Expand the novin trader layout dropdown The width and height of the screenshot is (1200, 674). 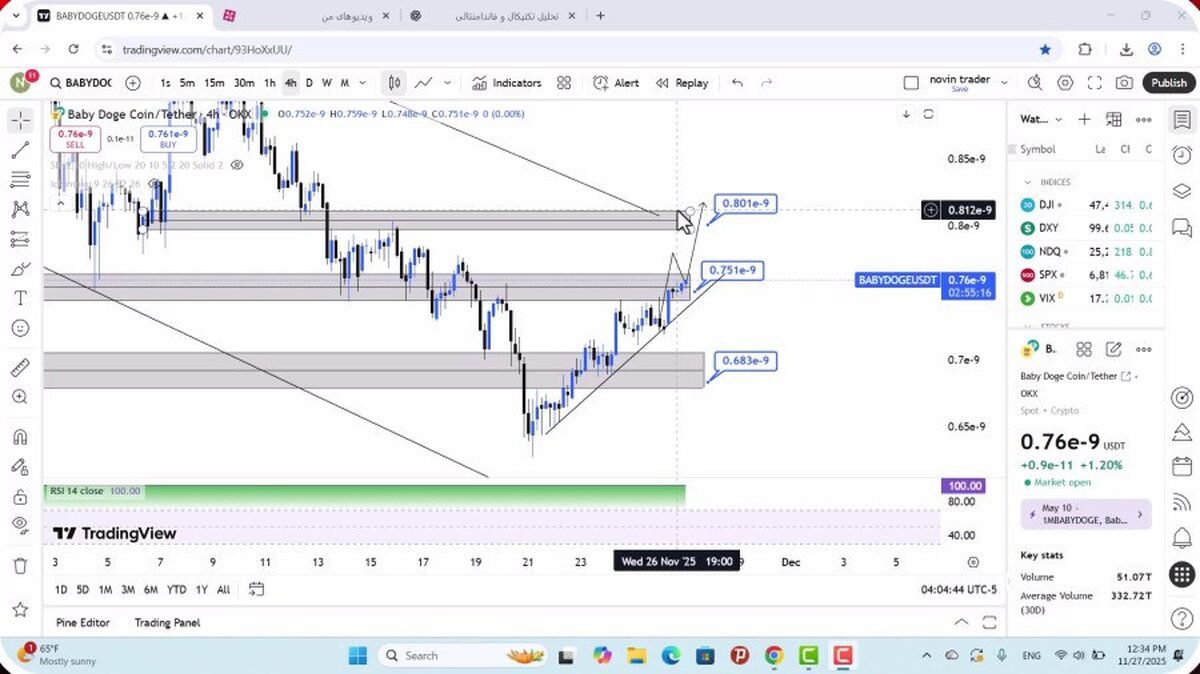1004,83
